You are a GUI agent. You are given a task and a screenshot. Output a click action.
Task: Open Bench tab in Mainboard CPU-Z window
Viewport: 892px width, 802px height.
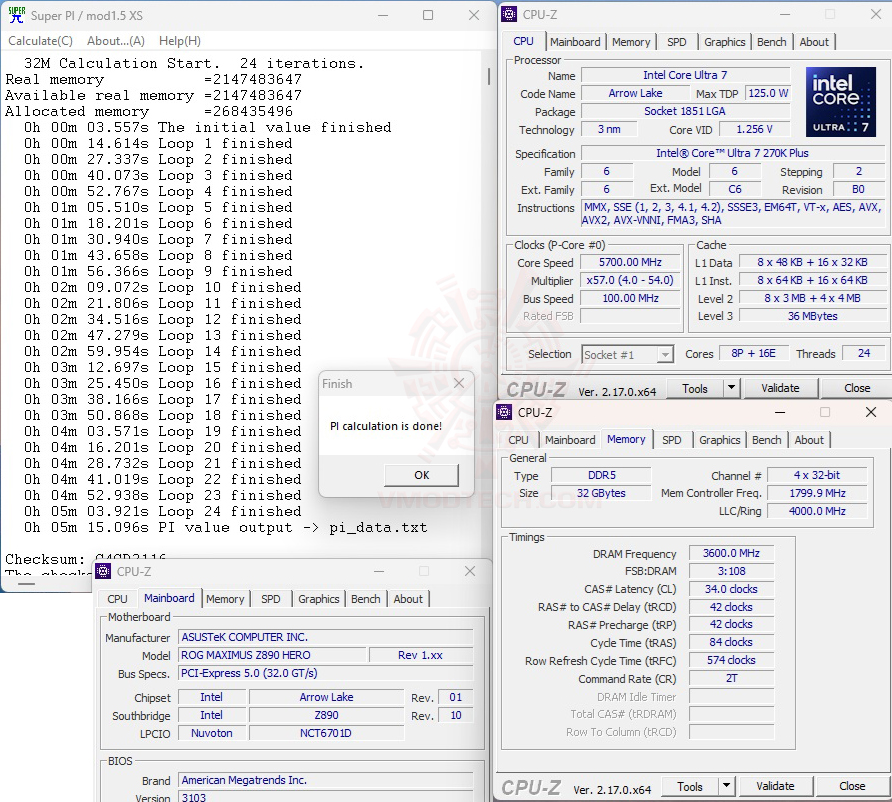(365, 599)
